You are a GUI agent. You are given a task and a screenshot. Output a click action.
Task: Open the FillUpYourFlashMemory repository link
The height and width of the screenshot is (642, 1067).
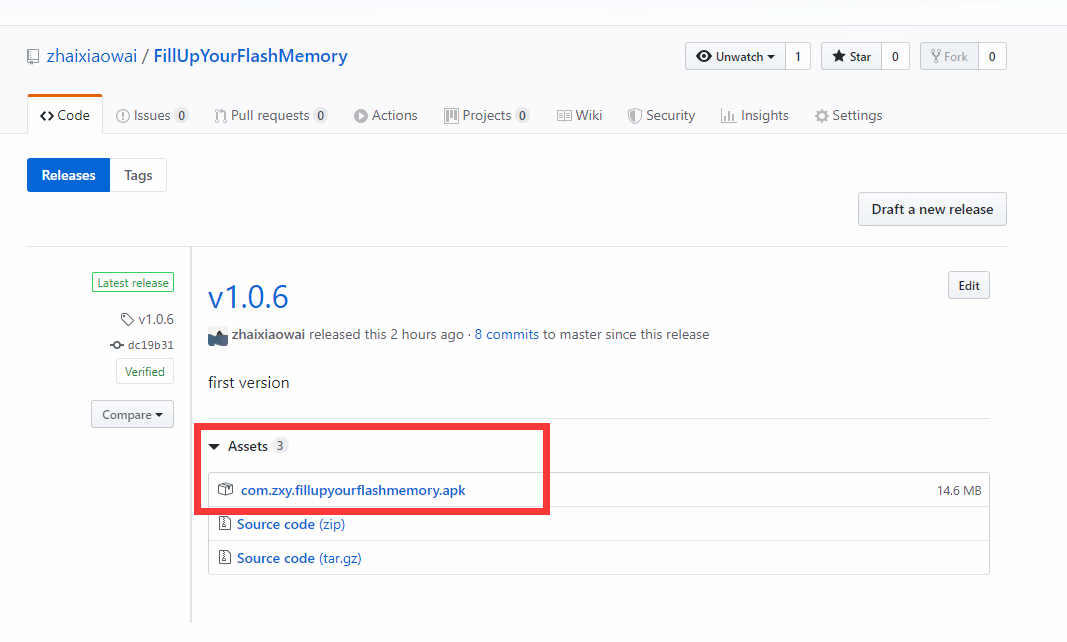tap(250, 56)
